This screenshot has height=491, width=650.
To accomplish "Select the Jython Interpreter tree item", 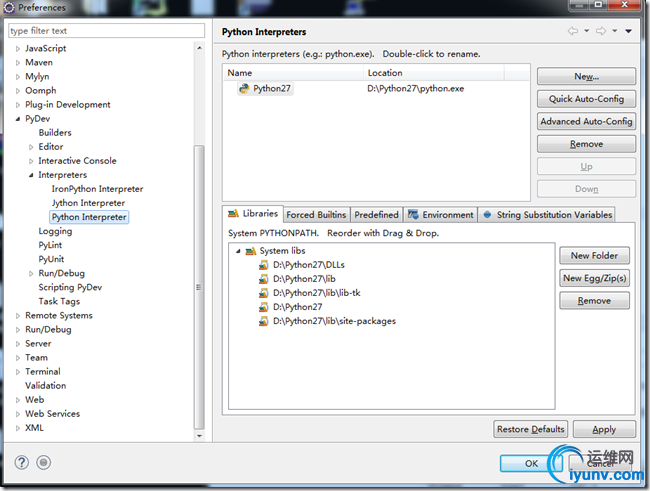I will 88,203.
